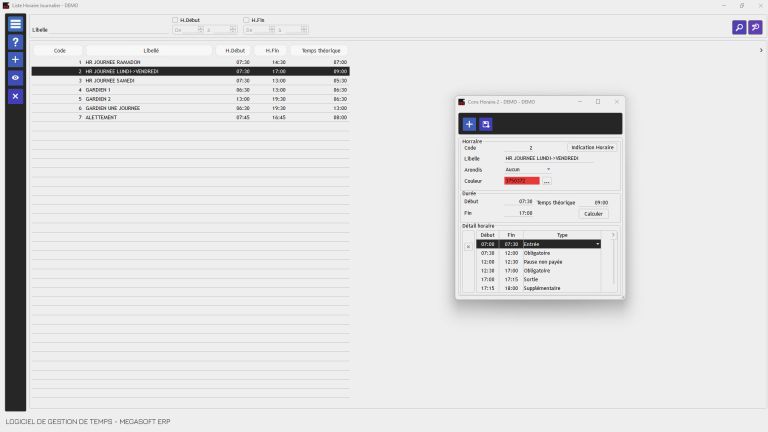Save the schedule with the dialog disk icon
This screenshot has height=432, width=768.
[486, 124]
